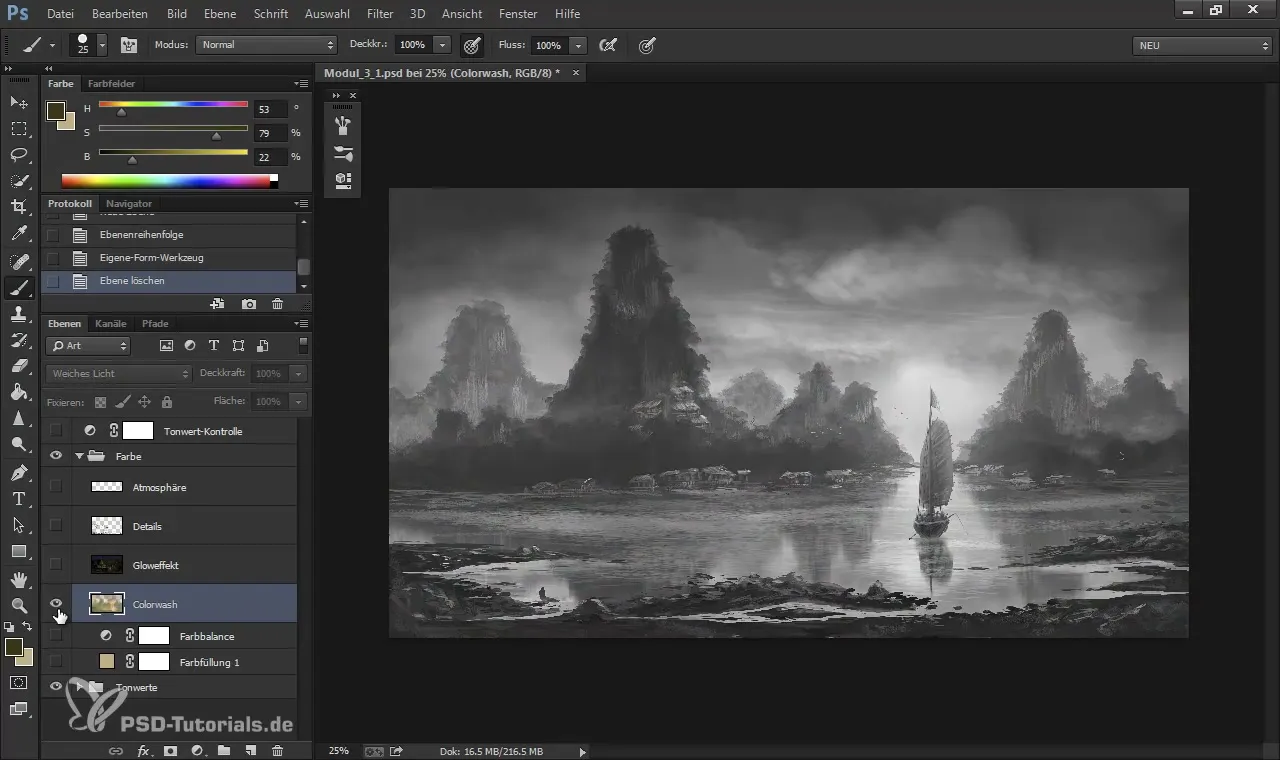
Task: Switch to the Kanäle tab
Action: pyautogui.click(x=111, y=324)
